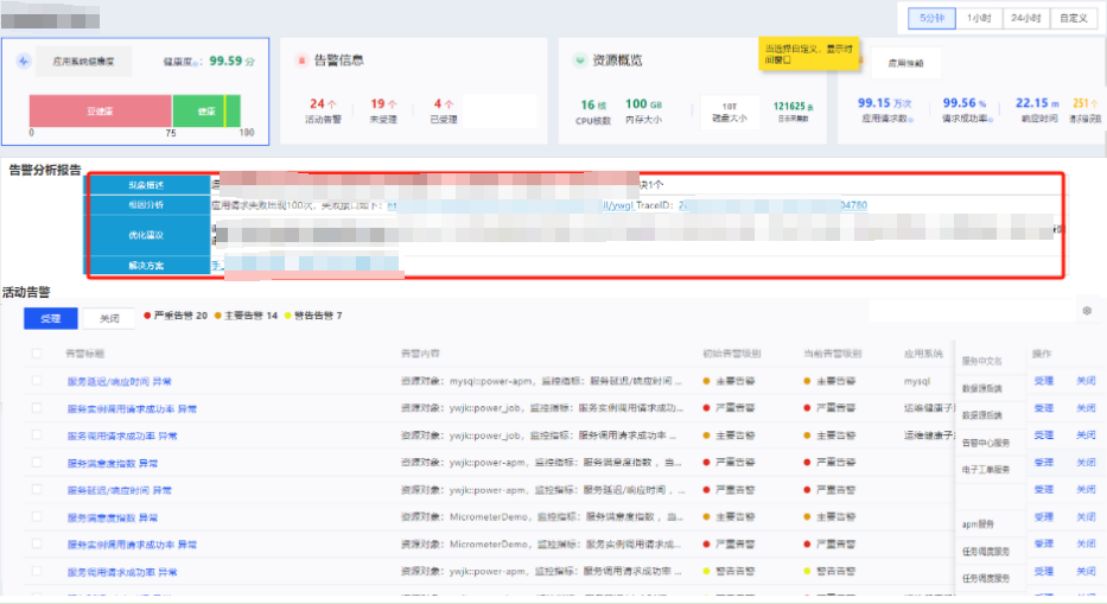Select the 24小时 time range
The width and height of the screenshot is (1107, 604).
tap(1025, 18)
